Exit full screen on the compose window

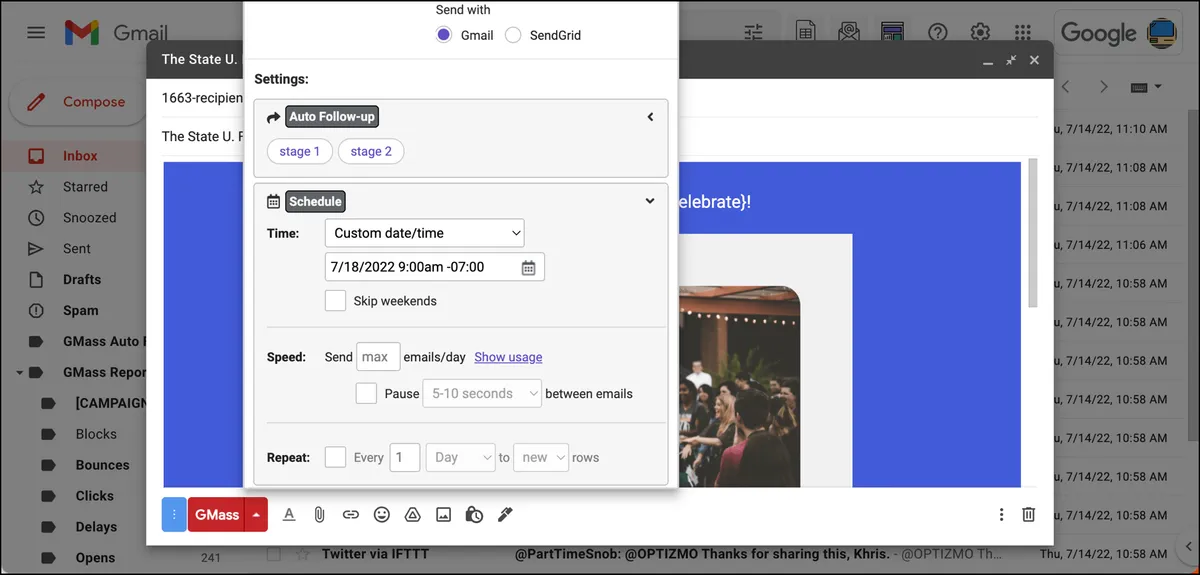(x=1011, y=60)
